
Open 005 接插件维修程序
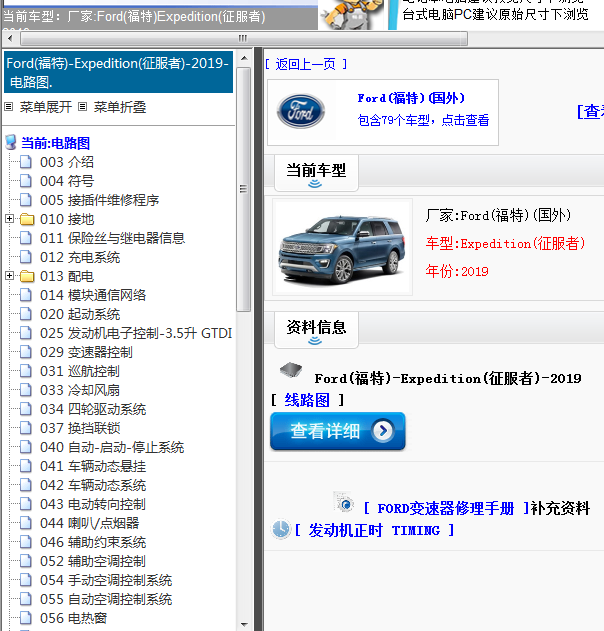click(x=99, y=200)
